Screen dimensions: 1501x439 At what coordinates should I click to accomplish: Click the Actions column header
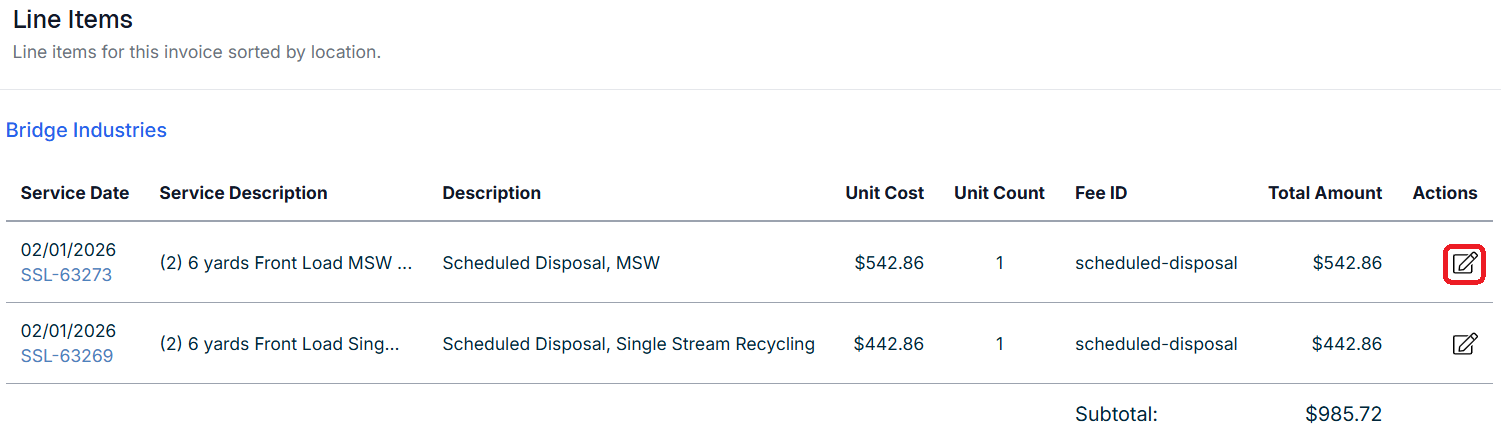pos(1444,193)
